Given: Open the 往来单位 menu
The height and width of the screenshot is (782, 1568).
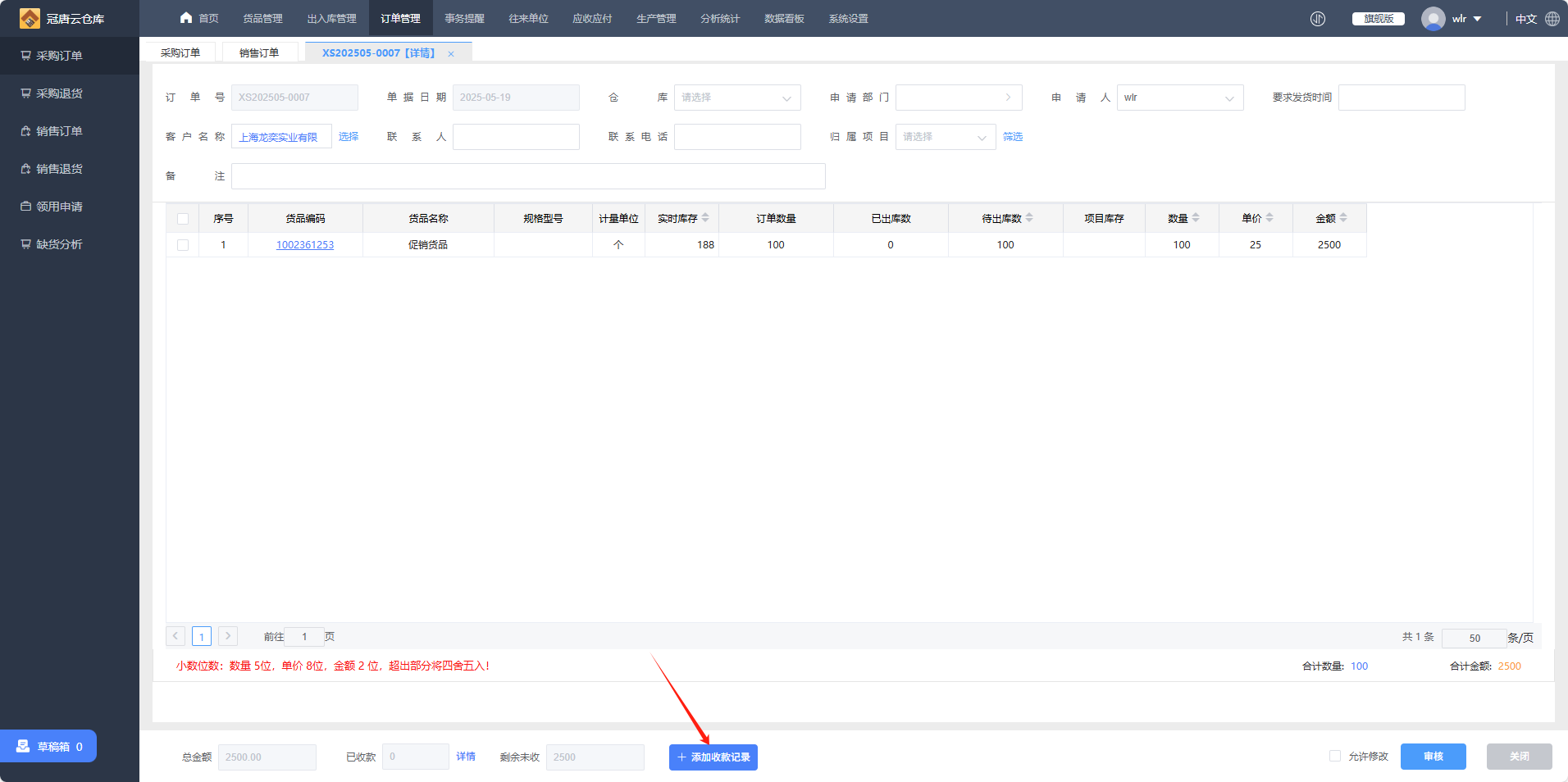Looking at the screenshot, I should (528, 18).
